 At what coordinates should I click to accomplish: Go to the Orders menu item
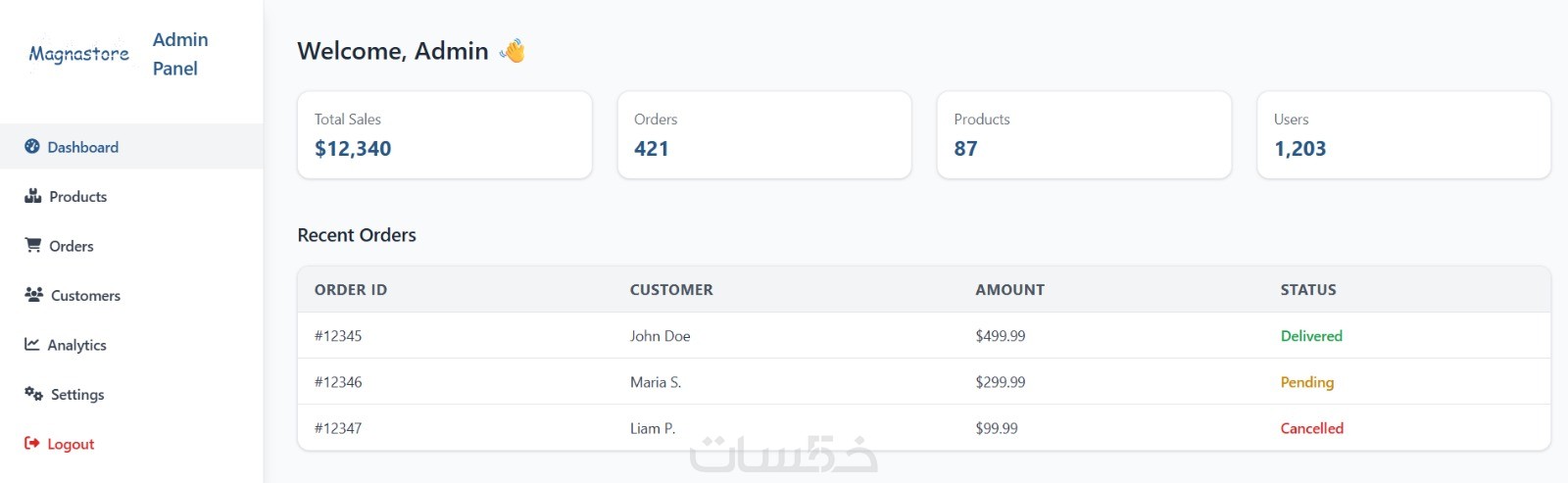(x=72, y=246)
